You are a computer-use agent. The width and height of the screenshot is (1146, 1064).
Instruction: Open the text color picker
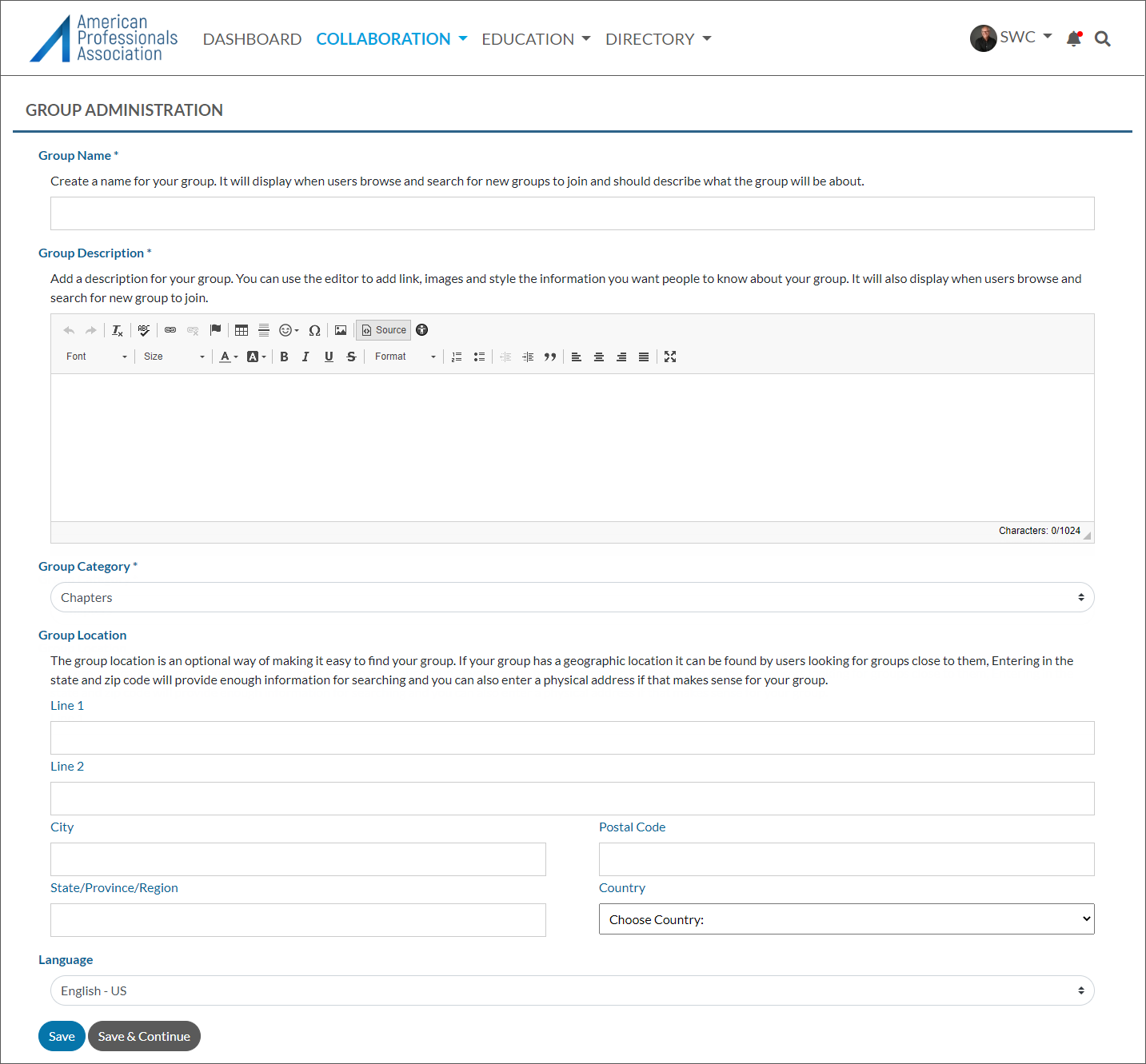[229, 357]
